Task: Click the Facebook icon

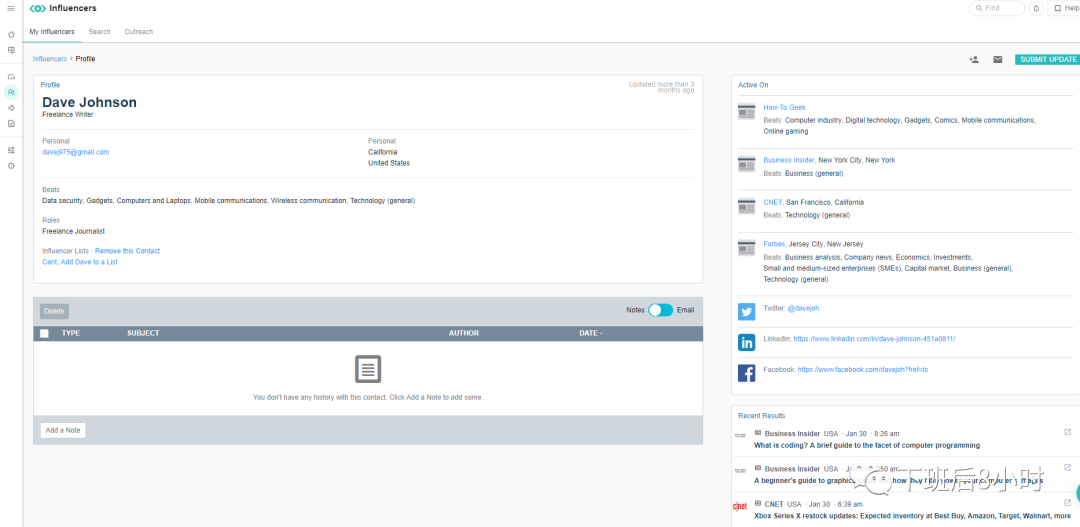Action: pos(747,373)
